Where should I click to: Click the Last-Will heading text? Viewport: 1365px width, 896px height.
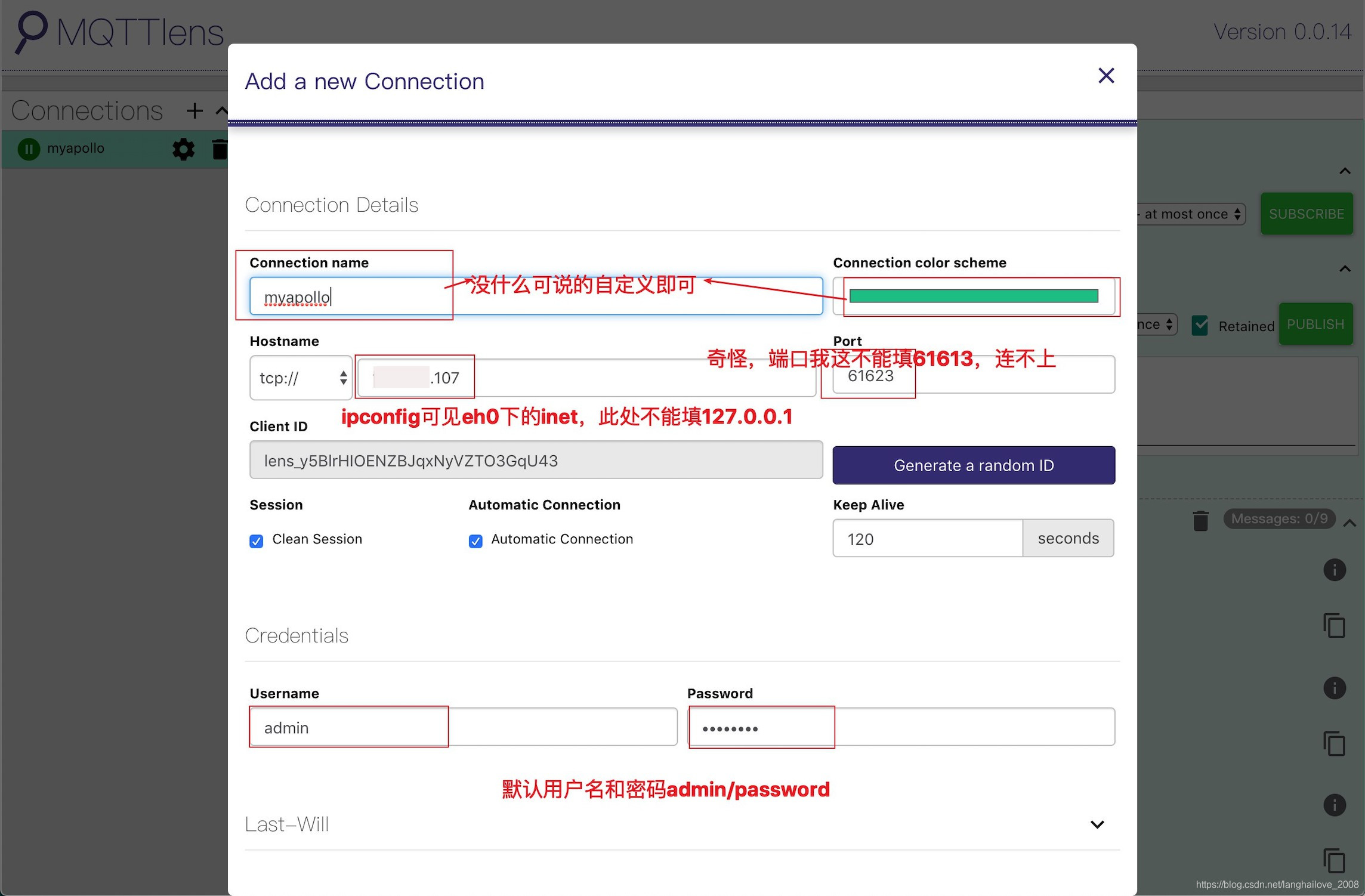(x=287, y=824)
